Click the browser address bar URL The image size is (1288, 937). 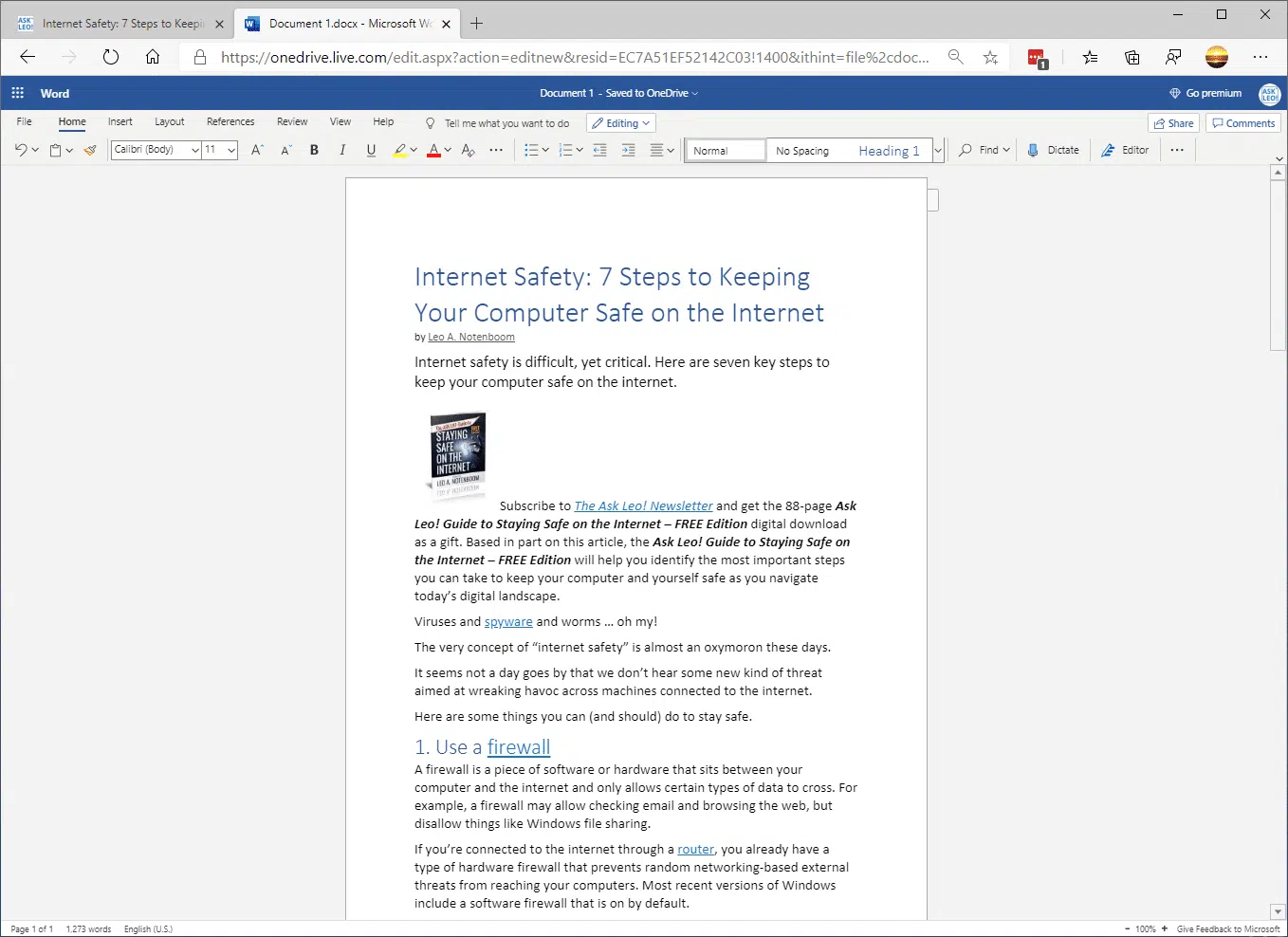(575, 57)
